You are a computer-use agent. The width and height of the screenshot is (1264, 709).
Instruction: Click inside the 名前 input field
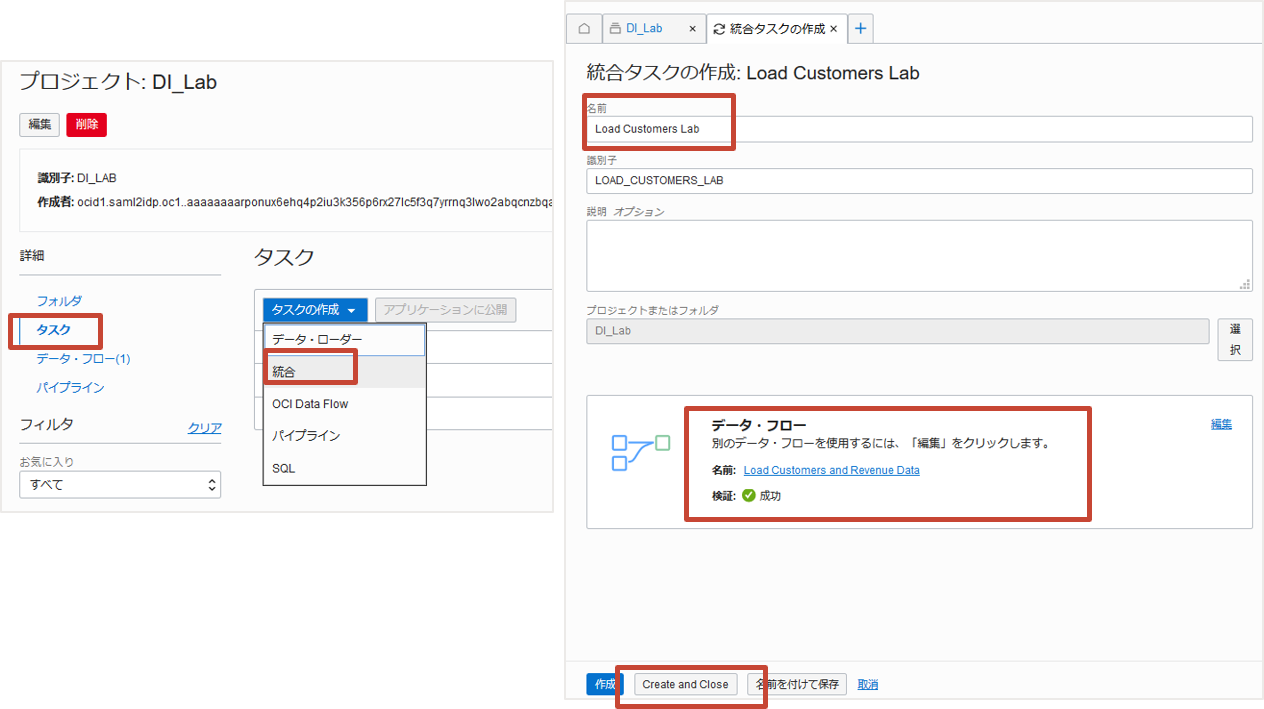coord(900,128)
